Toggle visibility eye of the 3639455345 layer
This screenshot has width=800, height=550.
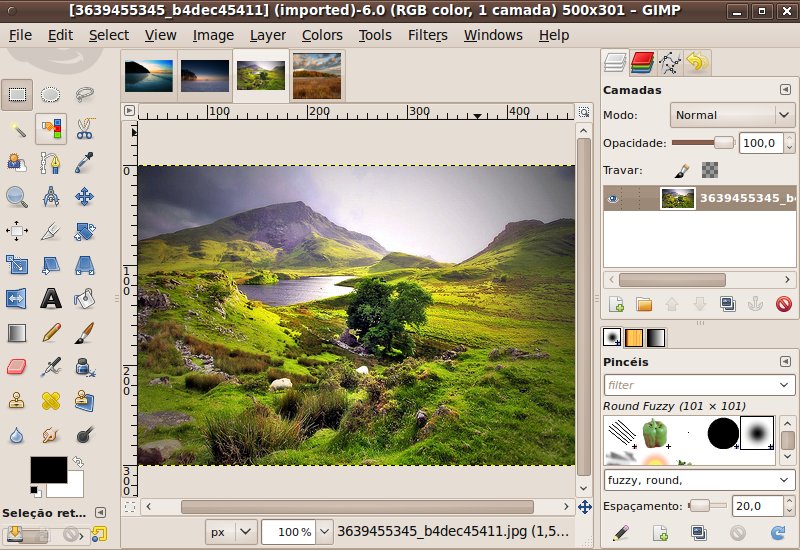pos(613,198)
